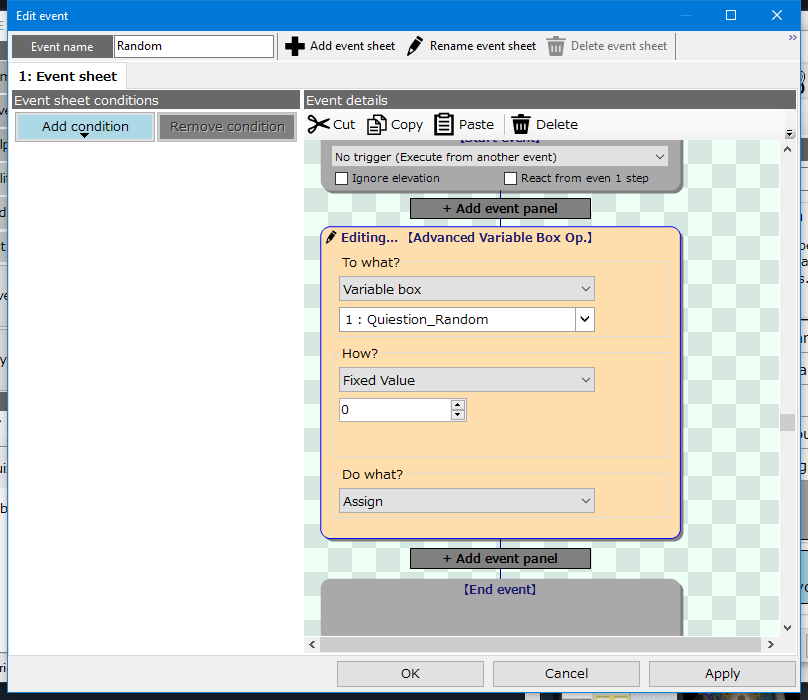Click the horizontal scrollbar right arrow

click(771, 644)
